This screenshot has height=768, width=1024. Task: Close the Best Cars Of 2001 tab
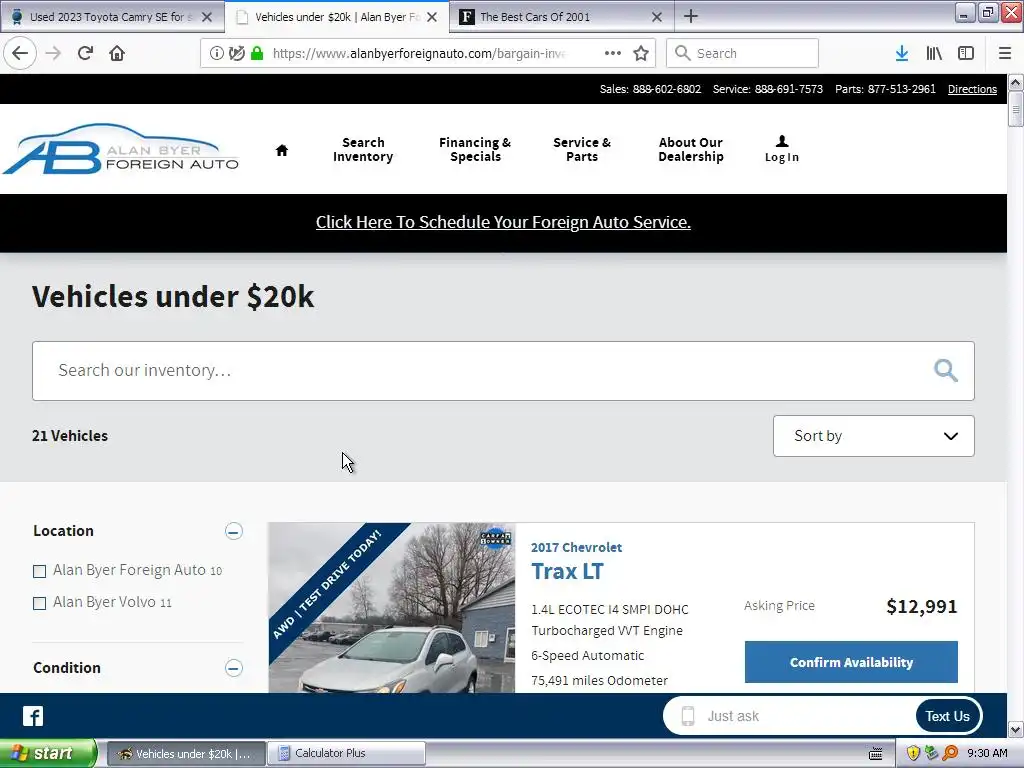[x=657, y=17]
